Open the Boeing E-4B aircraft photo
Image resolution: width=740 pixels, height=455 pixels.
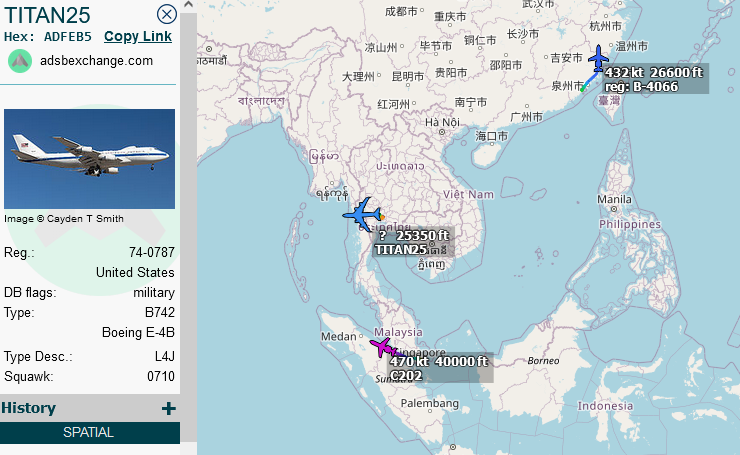pos(89,159)
